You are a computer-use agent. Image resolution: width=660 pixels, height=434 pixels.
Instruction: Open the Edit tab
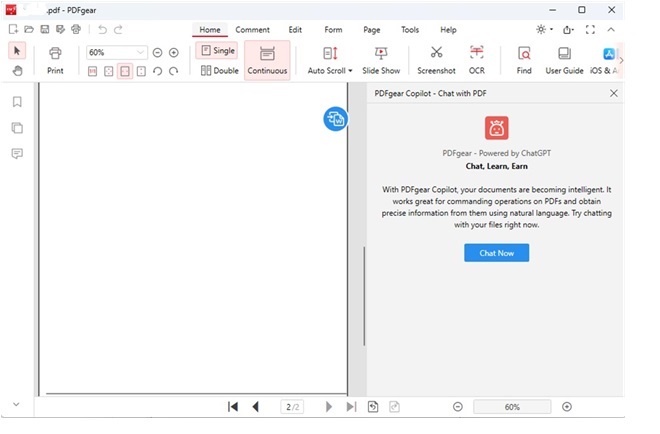pos(295,30)
